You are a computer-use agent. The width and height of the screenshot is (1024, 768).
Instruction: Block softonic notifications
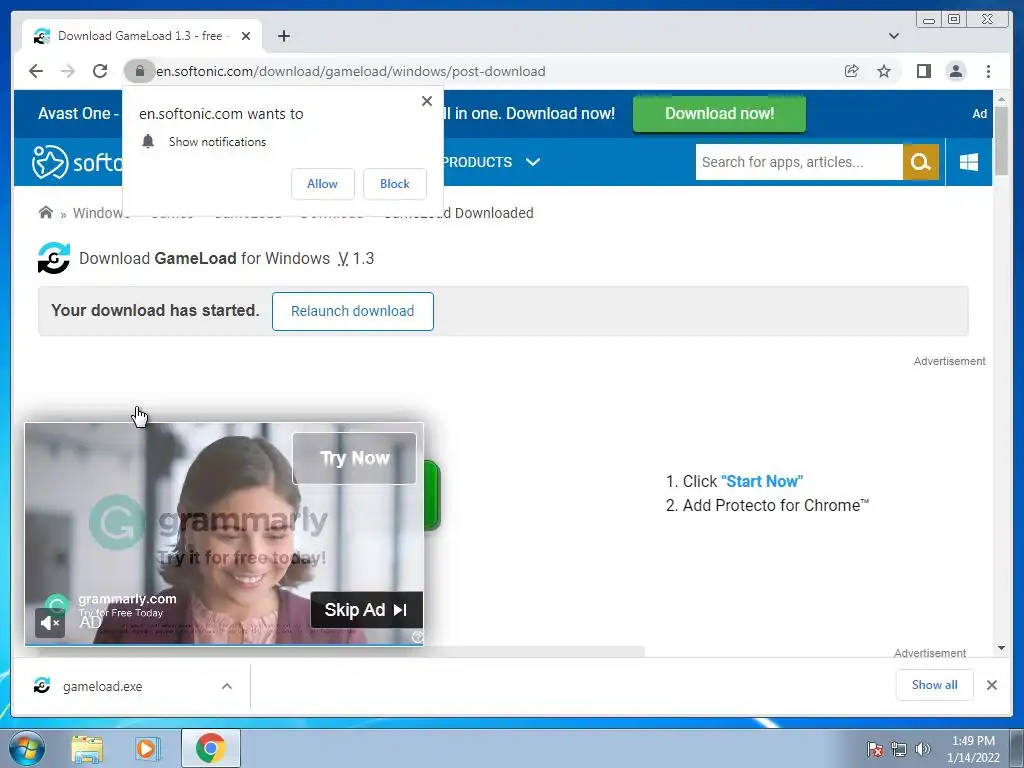395,184
